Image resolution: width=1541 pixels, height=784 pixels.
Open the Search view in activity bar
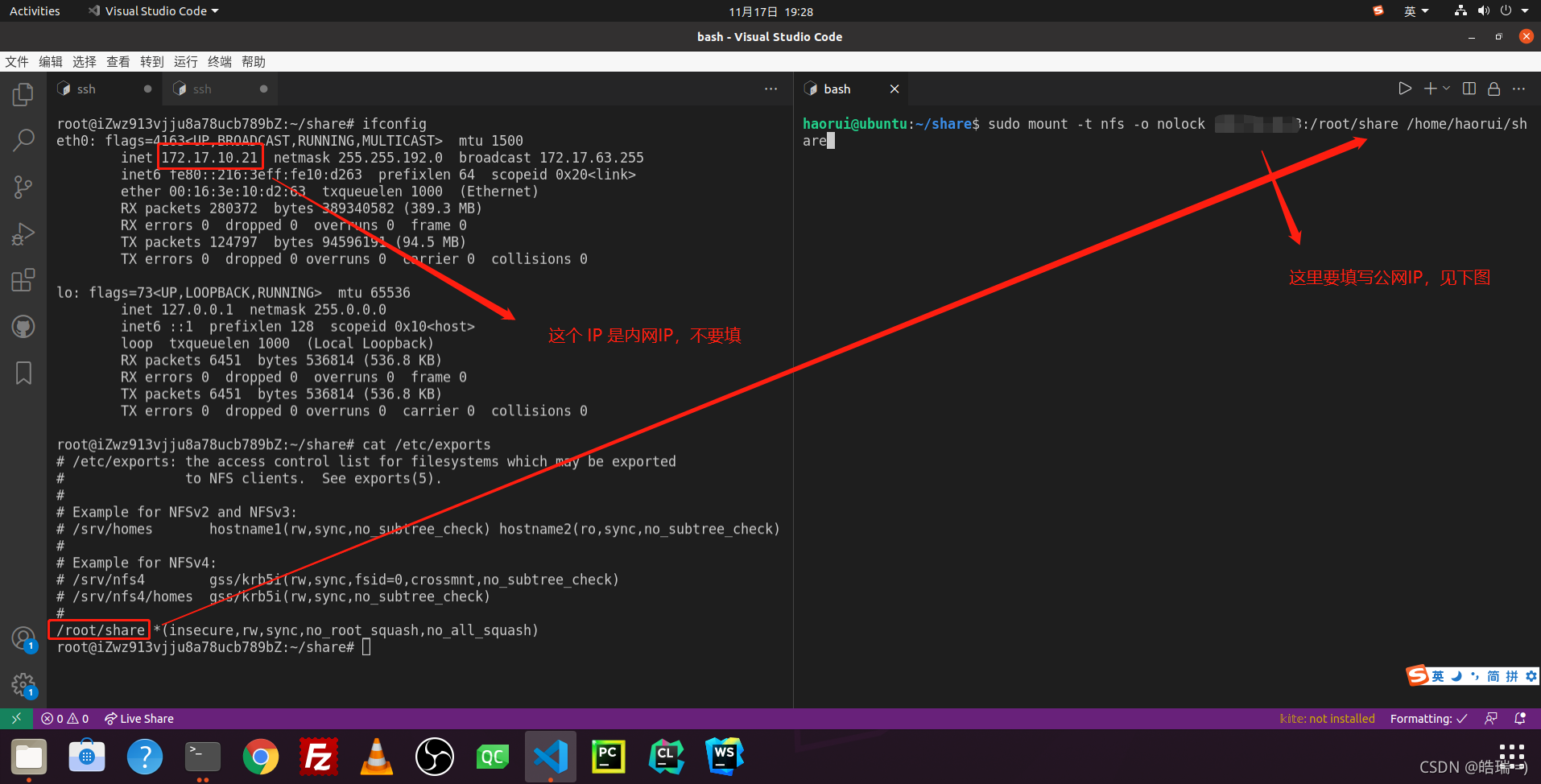(23, 141)
